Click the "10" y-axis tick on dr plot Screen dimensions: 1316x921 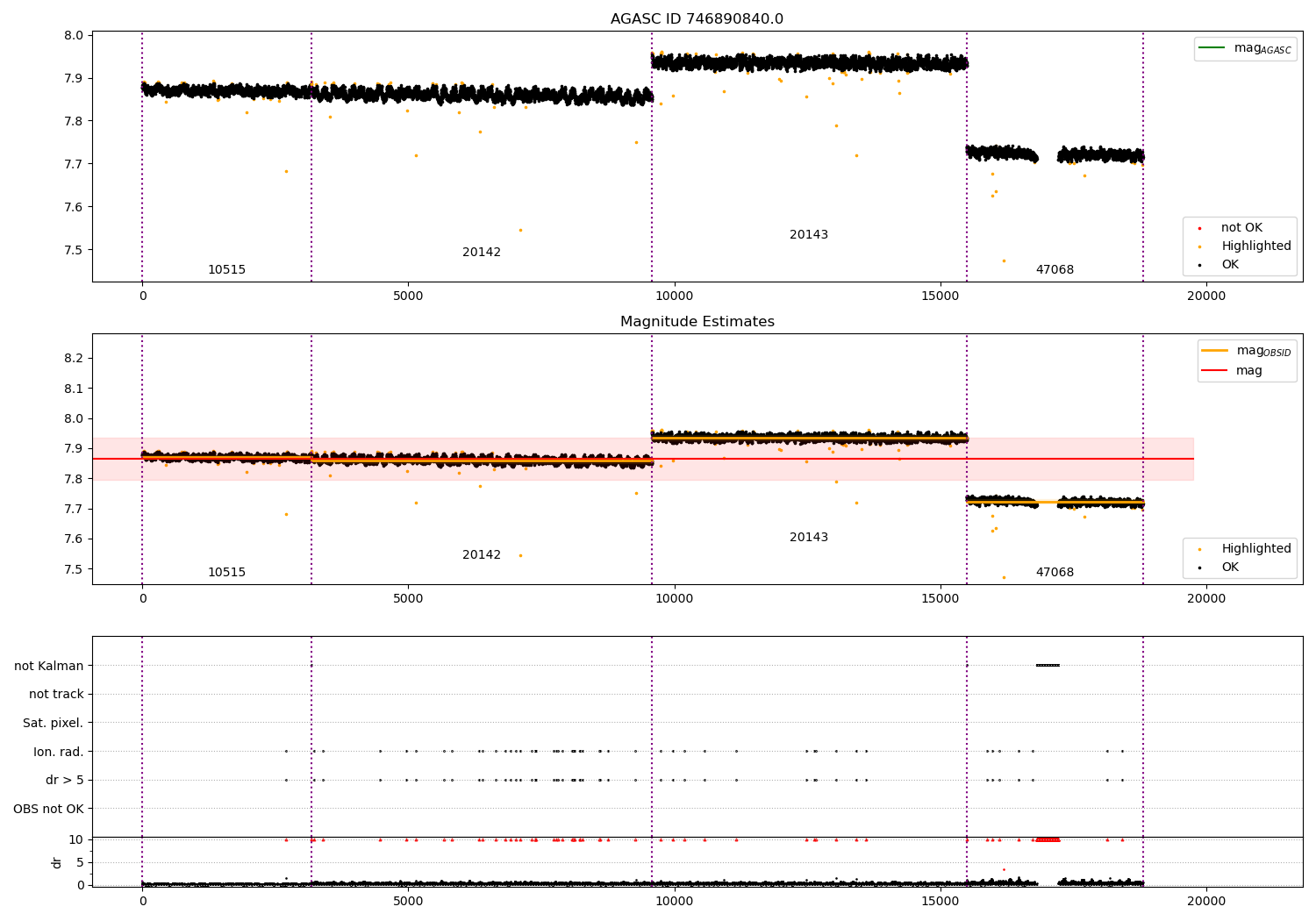(76, 839)
